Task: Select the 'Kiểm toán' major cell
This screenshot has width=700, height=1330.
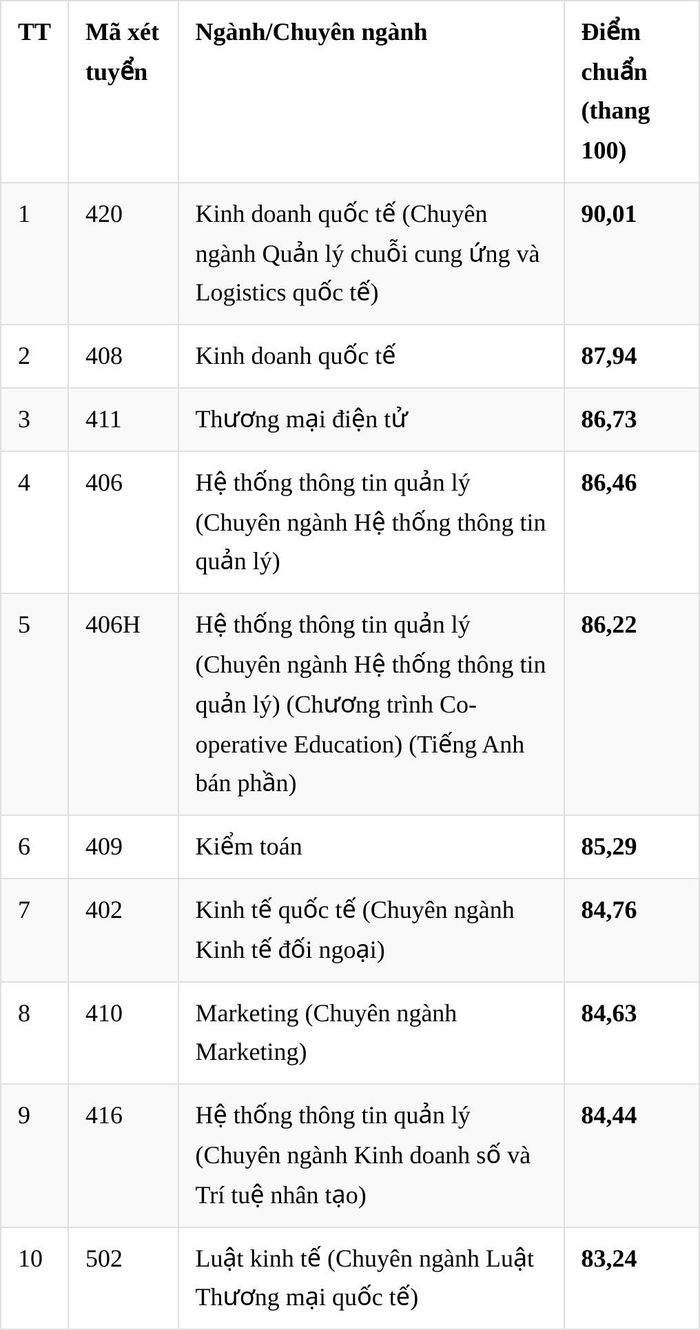Action: click(x=371, y=847)
